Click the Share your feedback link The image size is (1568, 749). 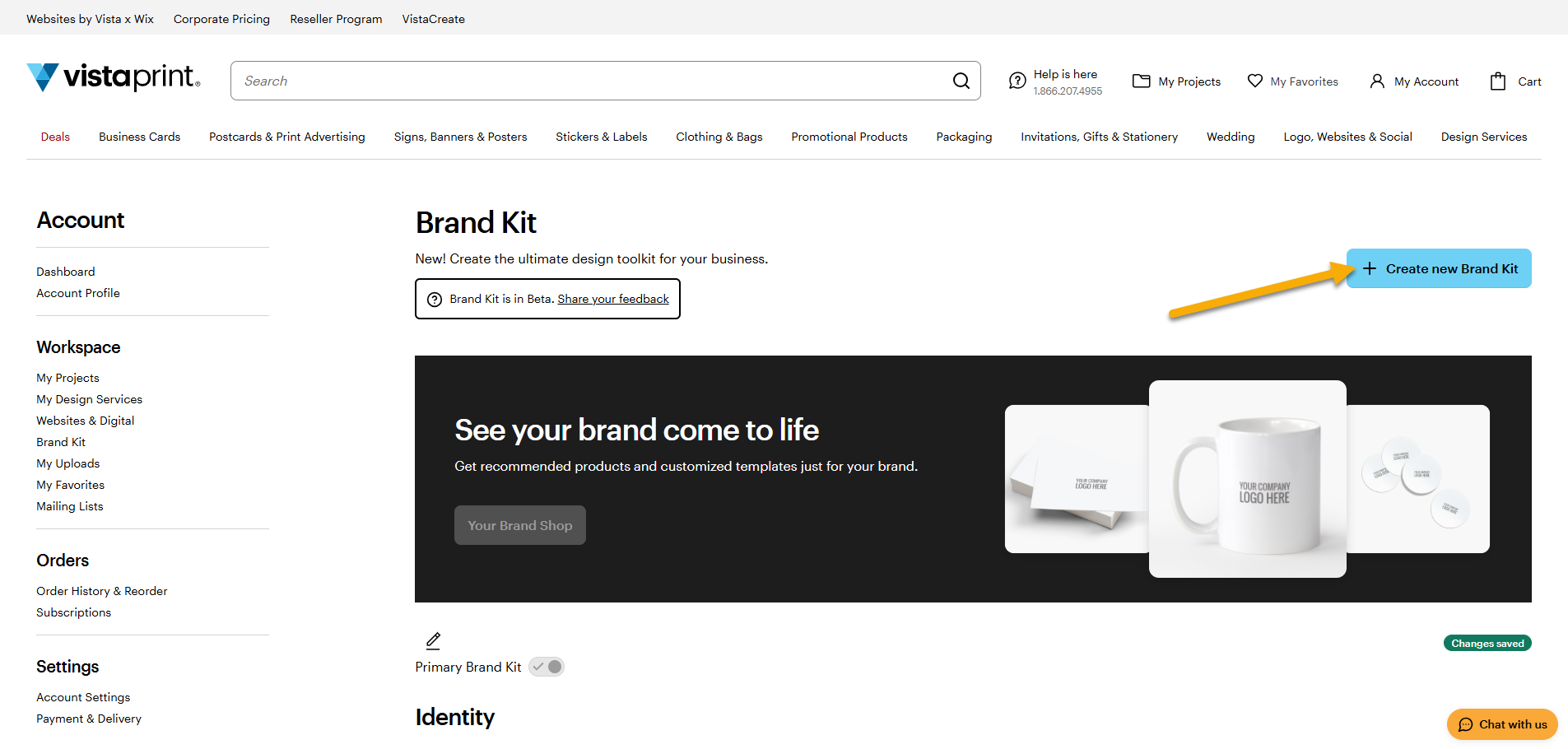tap(613, 299)
